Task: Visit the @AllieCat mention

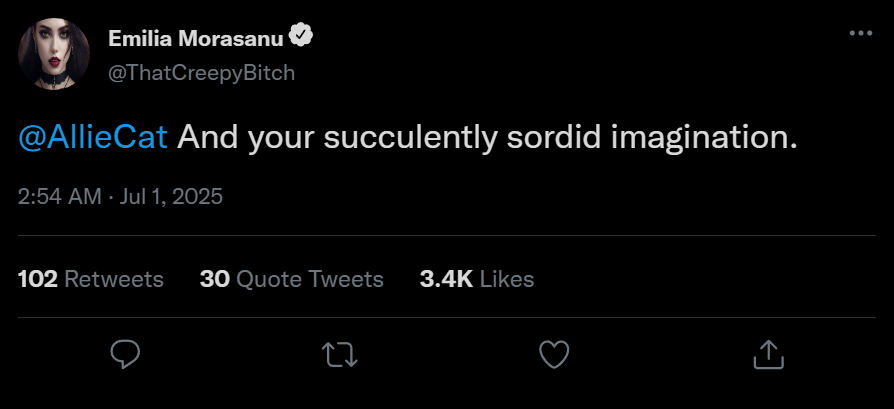Action: [92, 138]
